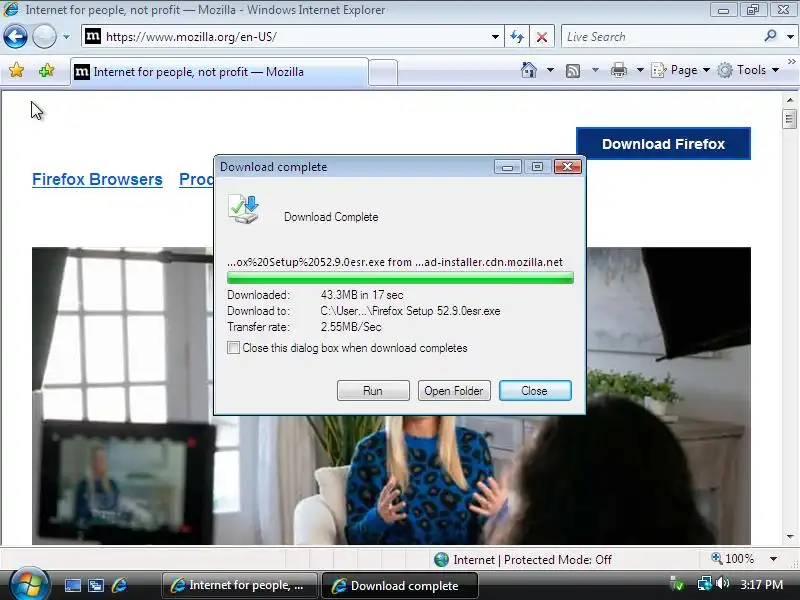Expand the Print options dropdown arrow
800x600 pixels.
pyautogui.click(x=640, y=70)
